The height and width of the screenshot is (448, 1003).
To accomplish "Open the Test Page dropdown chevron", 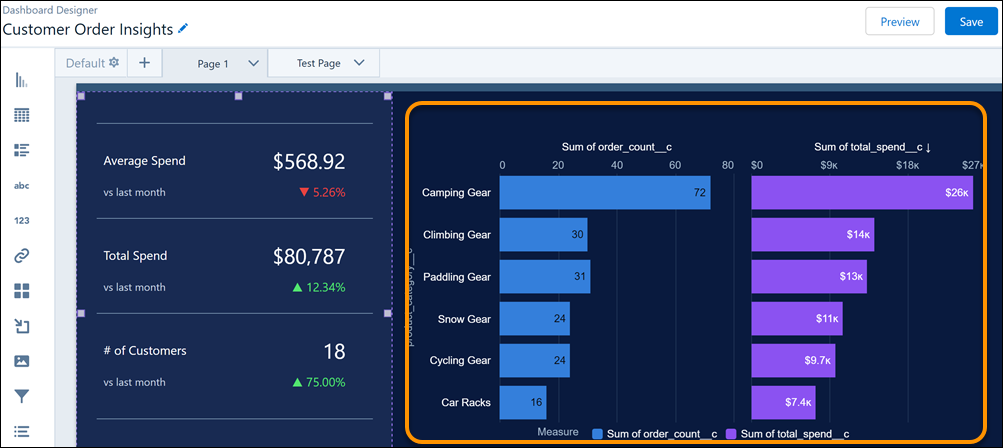I will [x=359, y=63].
